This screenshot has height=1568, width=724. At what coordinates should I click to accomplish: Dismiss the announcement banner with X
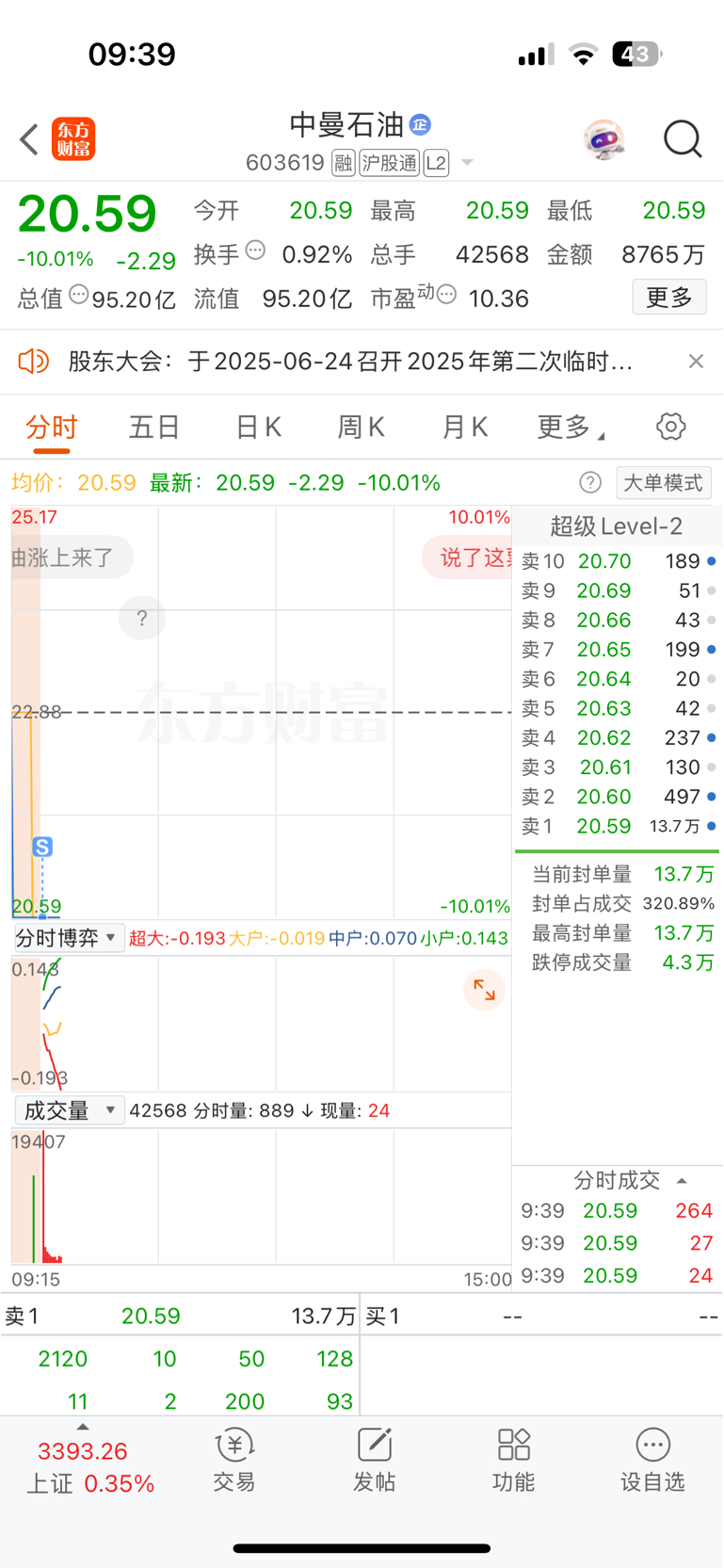pyautogui.click(x=696, y=361)
